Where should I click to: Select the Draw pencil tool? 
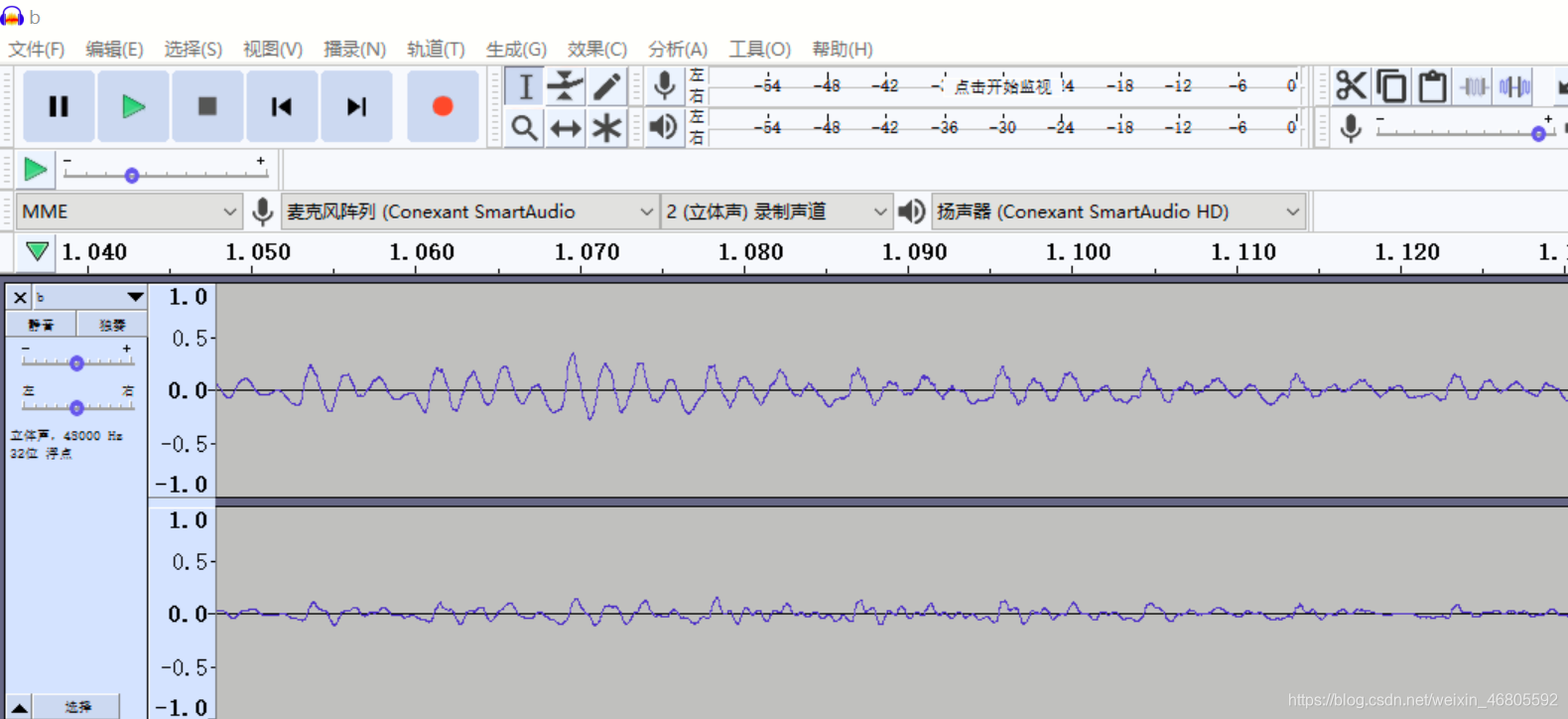tap(606, 86)
